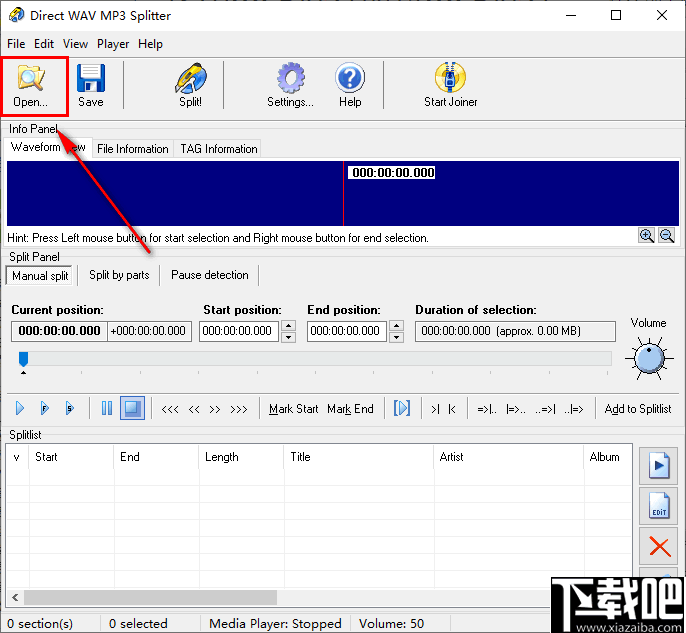Step forward with >> button
Screen dimensions: 686x633
214,409
